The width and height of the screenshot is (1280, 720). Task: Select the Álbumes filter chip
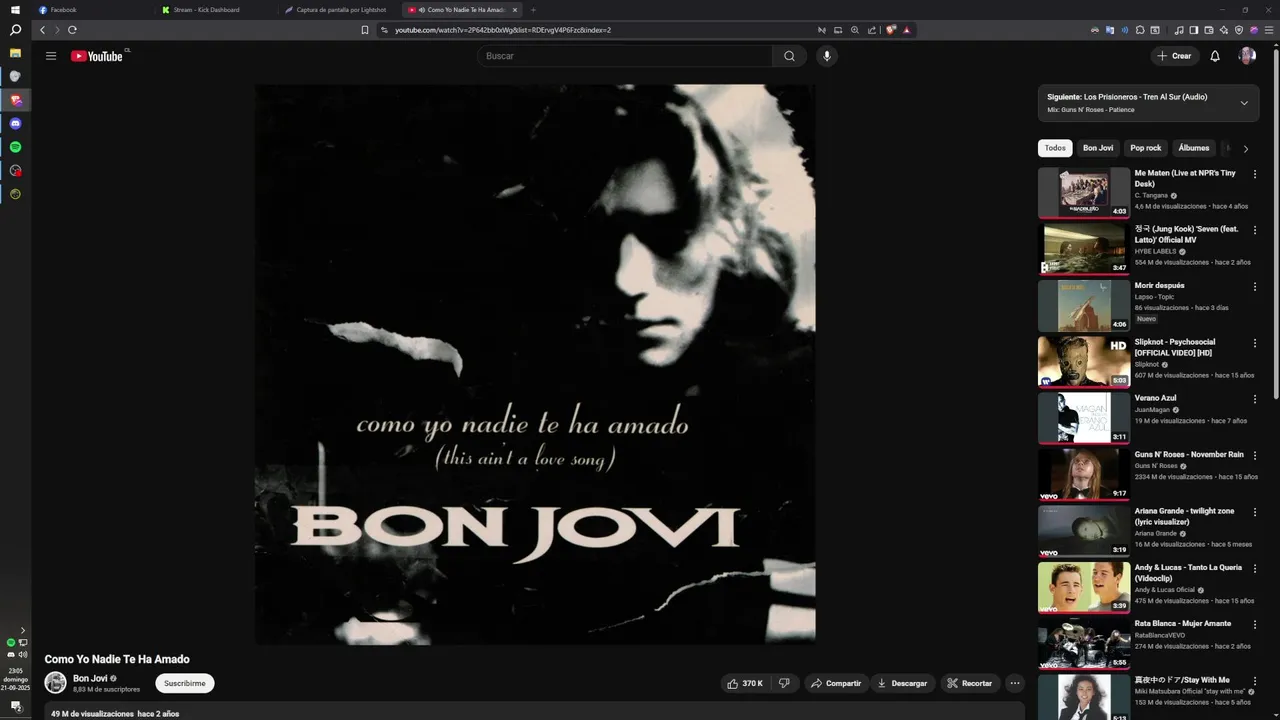click(1194, 148)
